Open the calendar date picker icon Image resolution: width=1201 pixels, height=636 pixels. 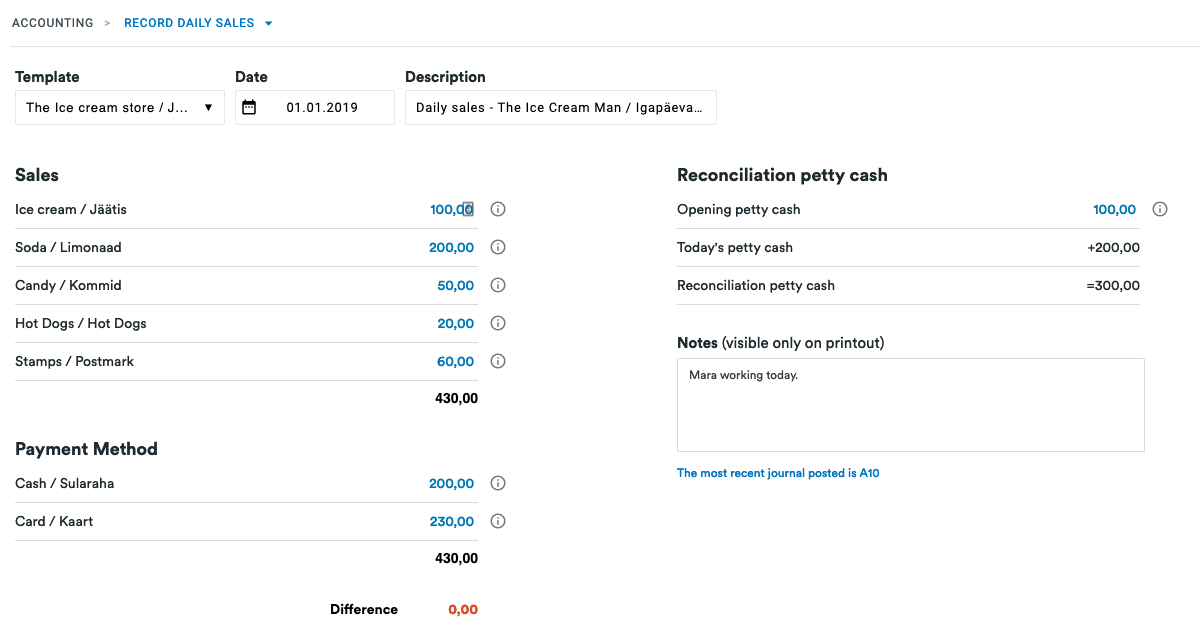249,108
